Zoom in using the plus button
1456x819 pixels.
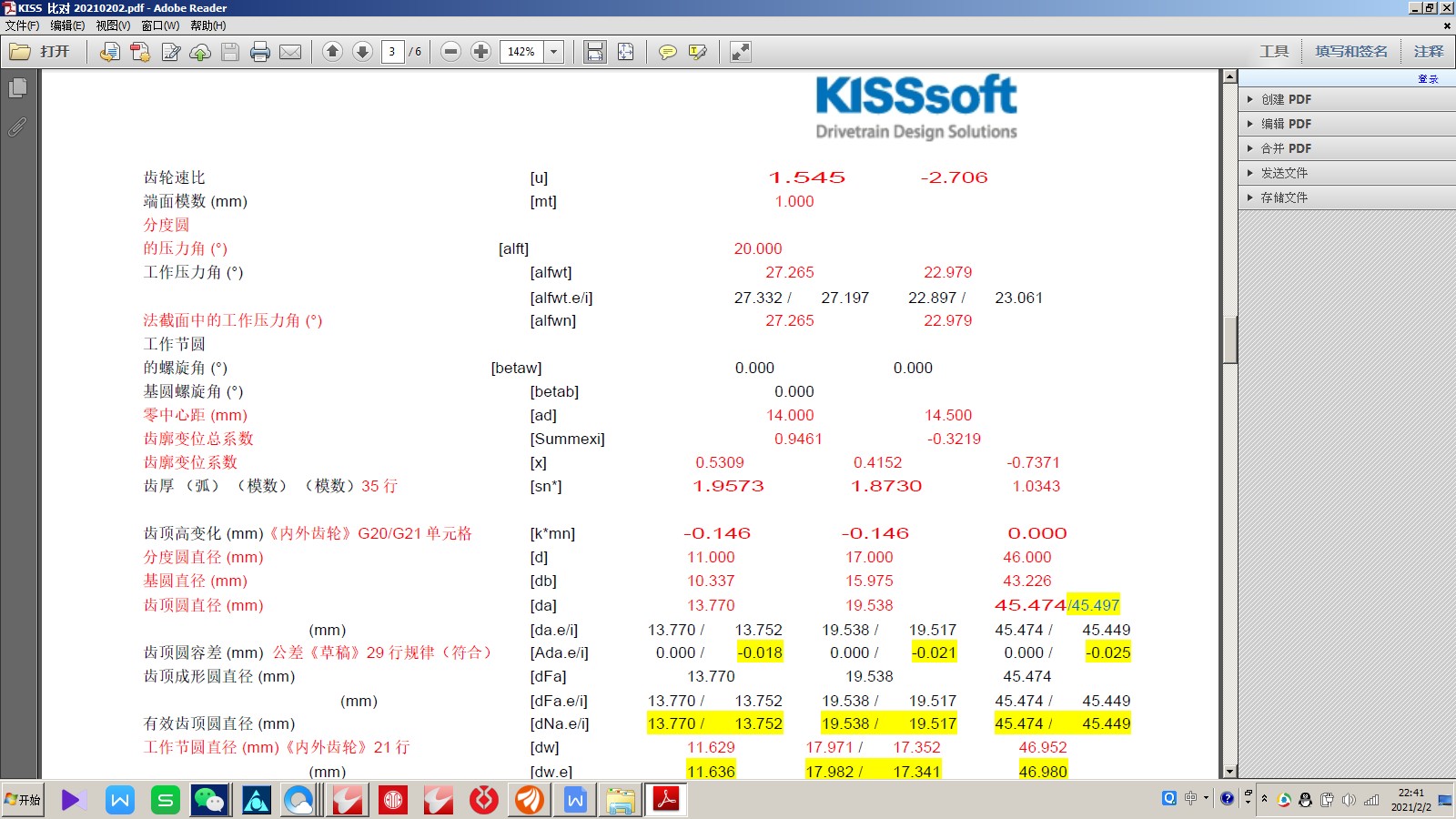[481, 52]
